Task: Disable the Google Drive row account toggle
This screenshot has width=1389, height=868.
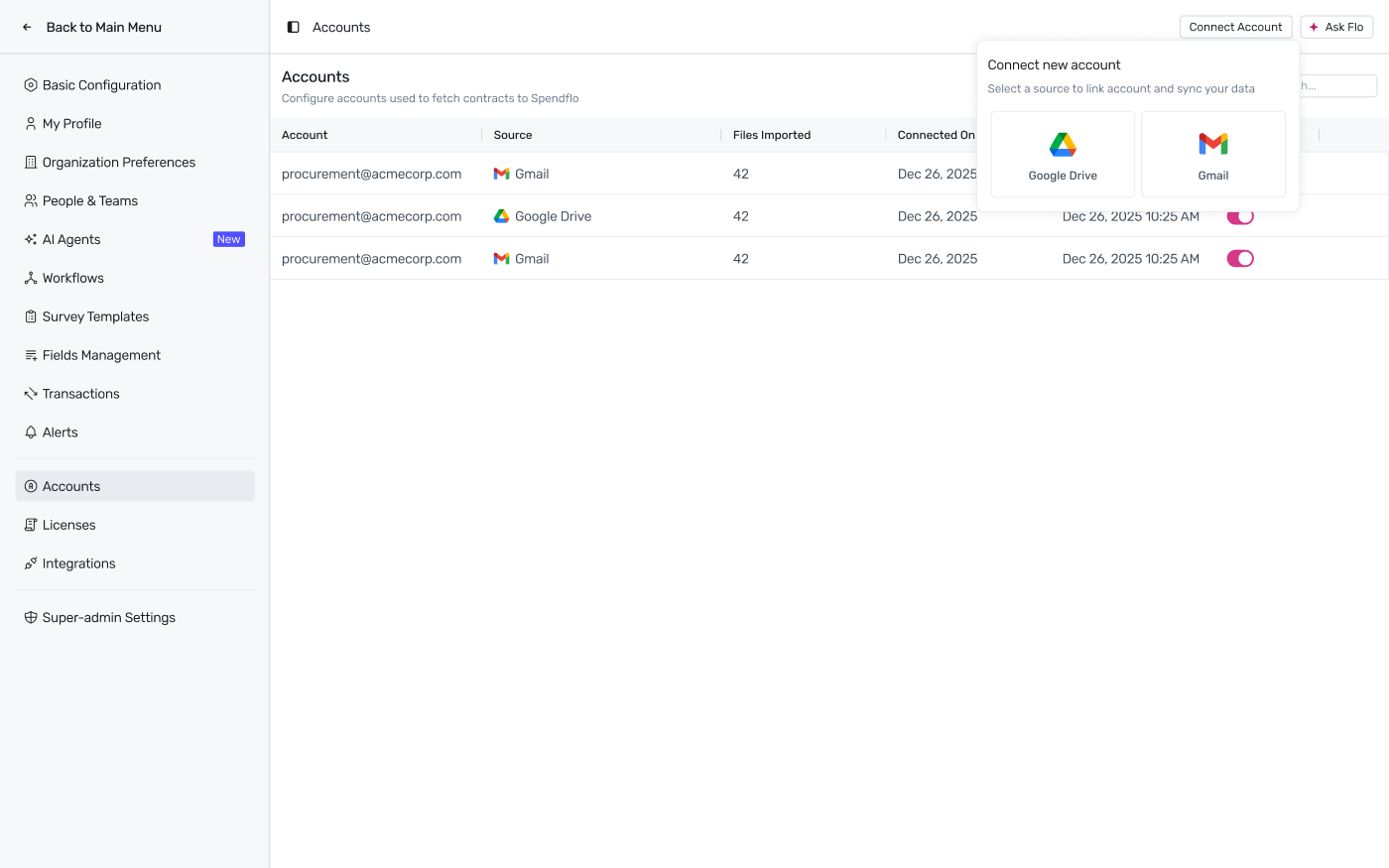Action: [1240, 217]
